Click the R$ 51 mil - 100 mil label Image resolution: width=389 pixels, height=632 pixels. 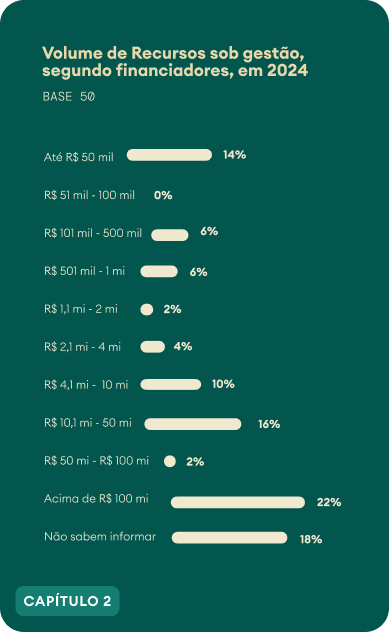pos(89,195)
